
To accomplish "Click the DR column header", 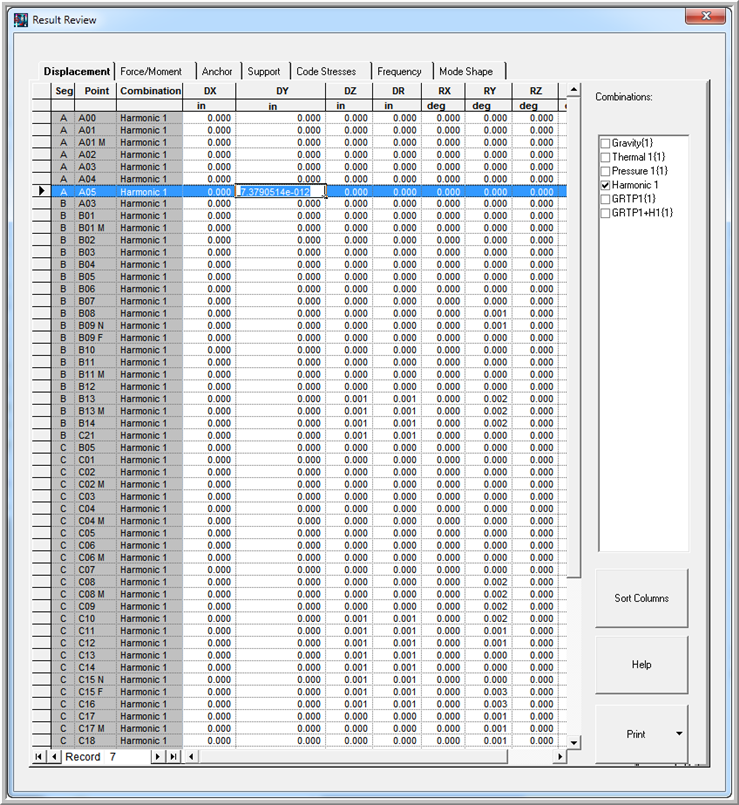I will [x=398, y=91].
